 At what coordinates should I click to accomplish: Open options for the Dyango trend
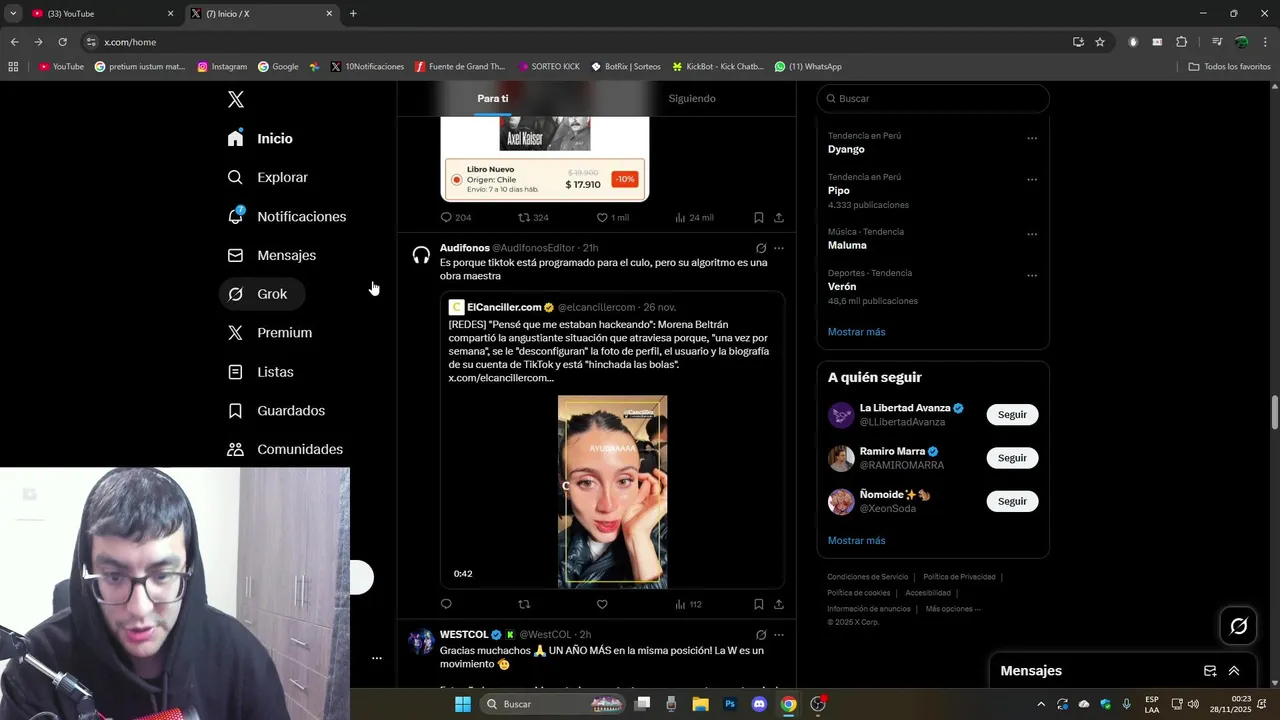(x=1032, y=138)
